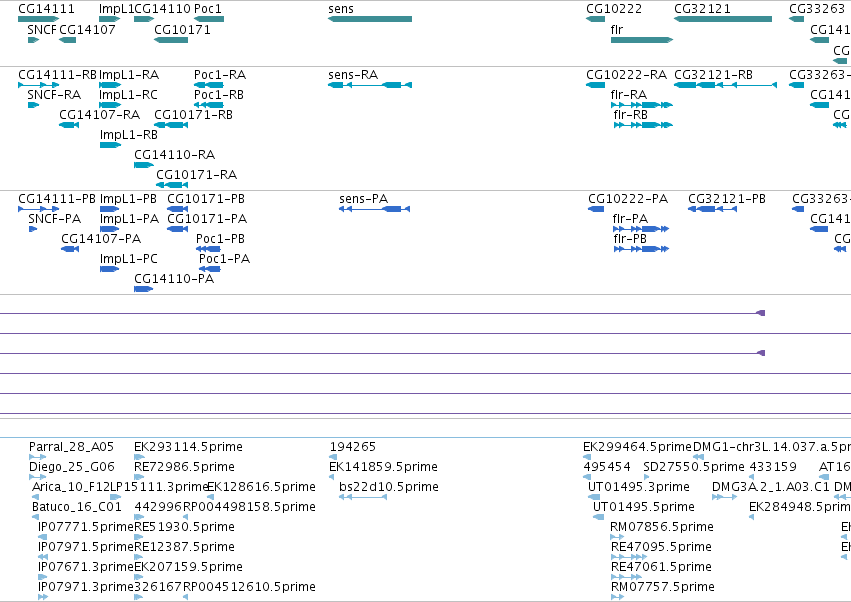Click the CG10222-RA transcript label
Viewport: 851px width, 602px height.
(x=626, y=74)
